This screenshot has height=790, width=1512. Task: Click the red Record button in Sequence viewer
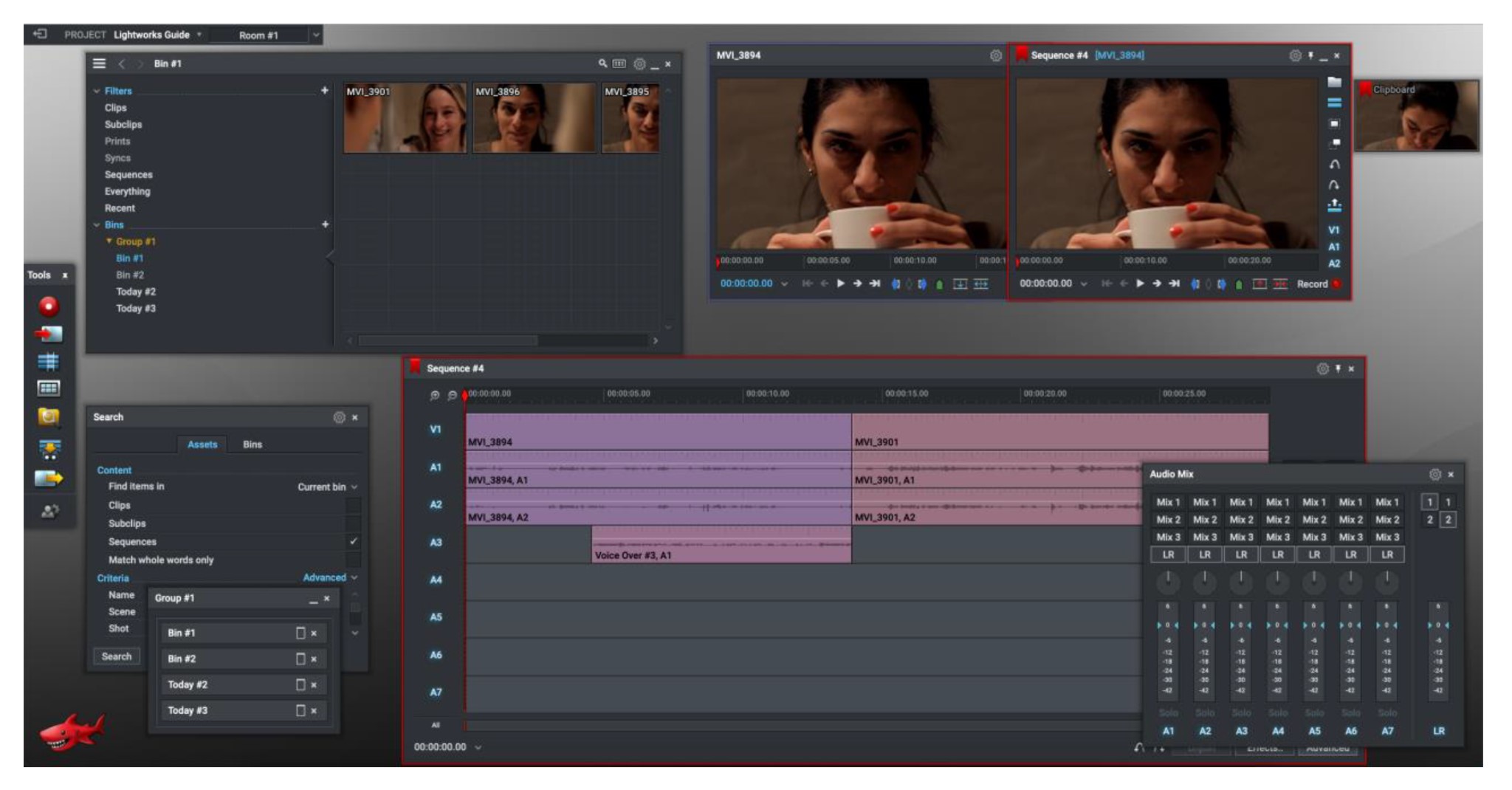coord(1336,284)
